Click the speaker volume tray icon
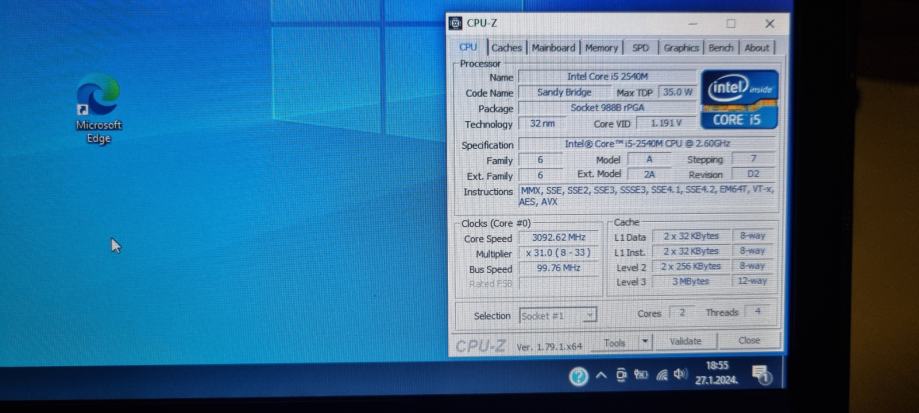This screenshot has height=413, width=919. click(x=680, y=374)
